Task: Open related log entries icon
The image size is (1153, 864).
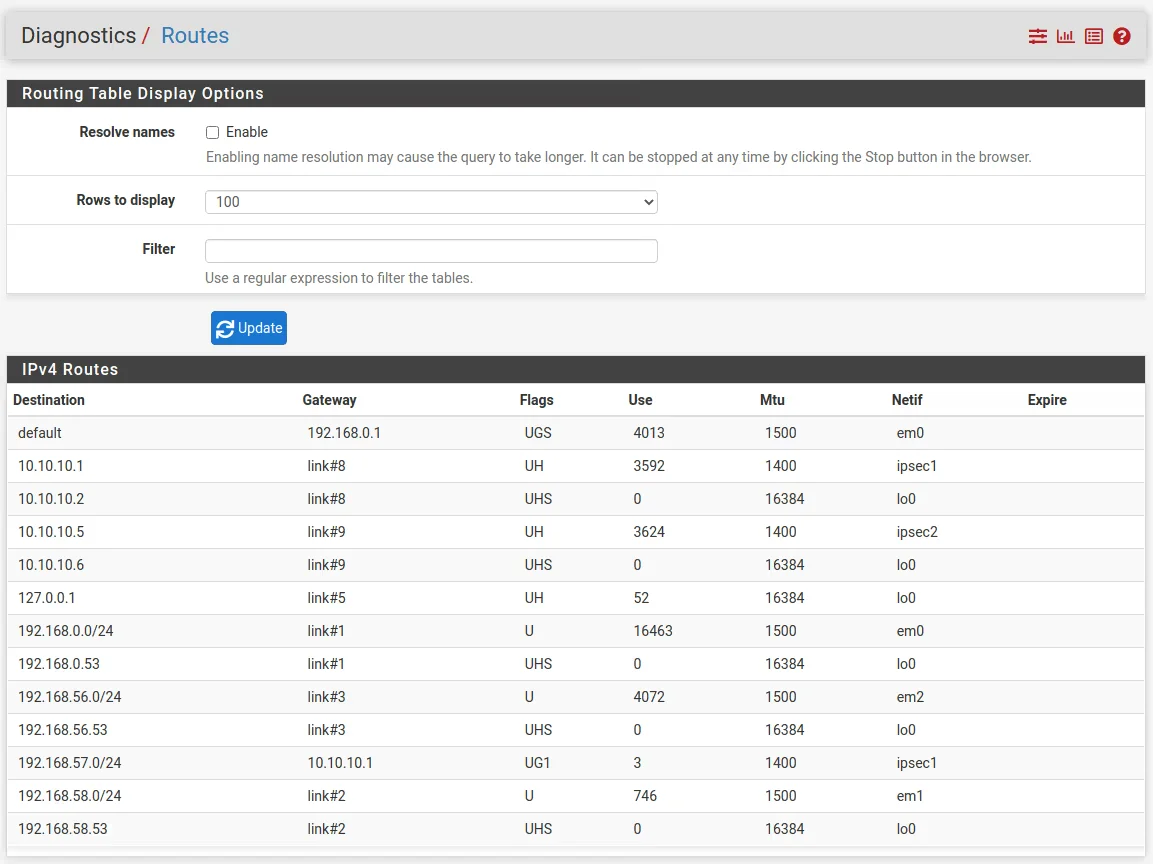Action: tap(1094, 36)
